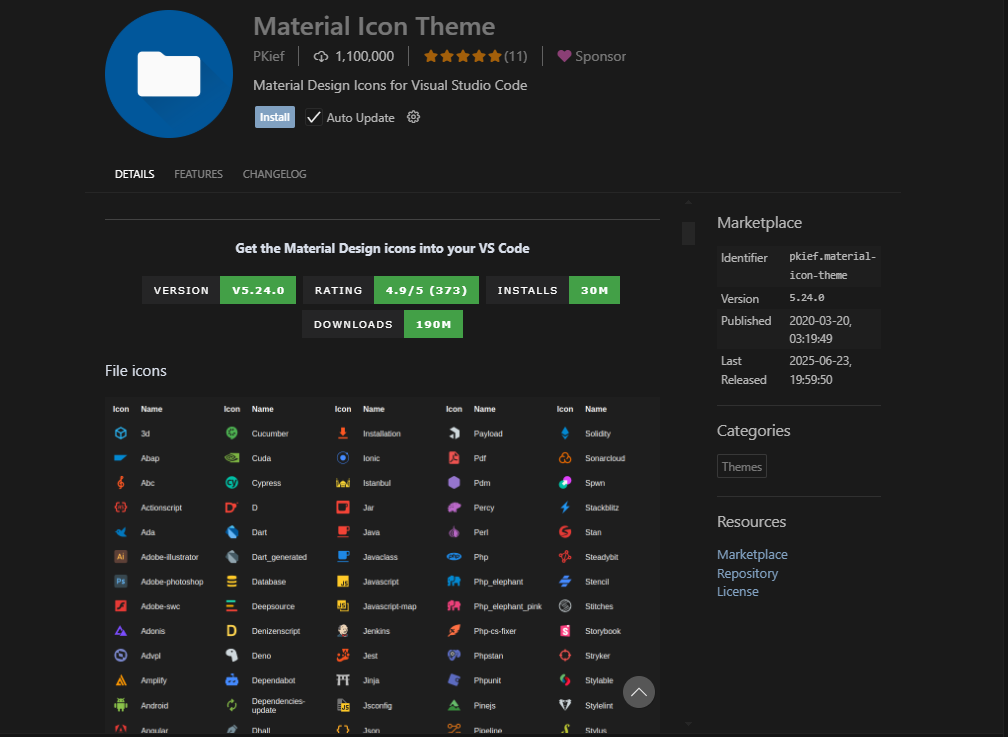
Task: Click the 1,100,000 install count
Action: [364, 57]
